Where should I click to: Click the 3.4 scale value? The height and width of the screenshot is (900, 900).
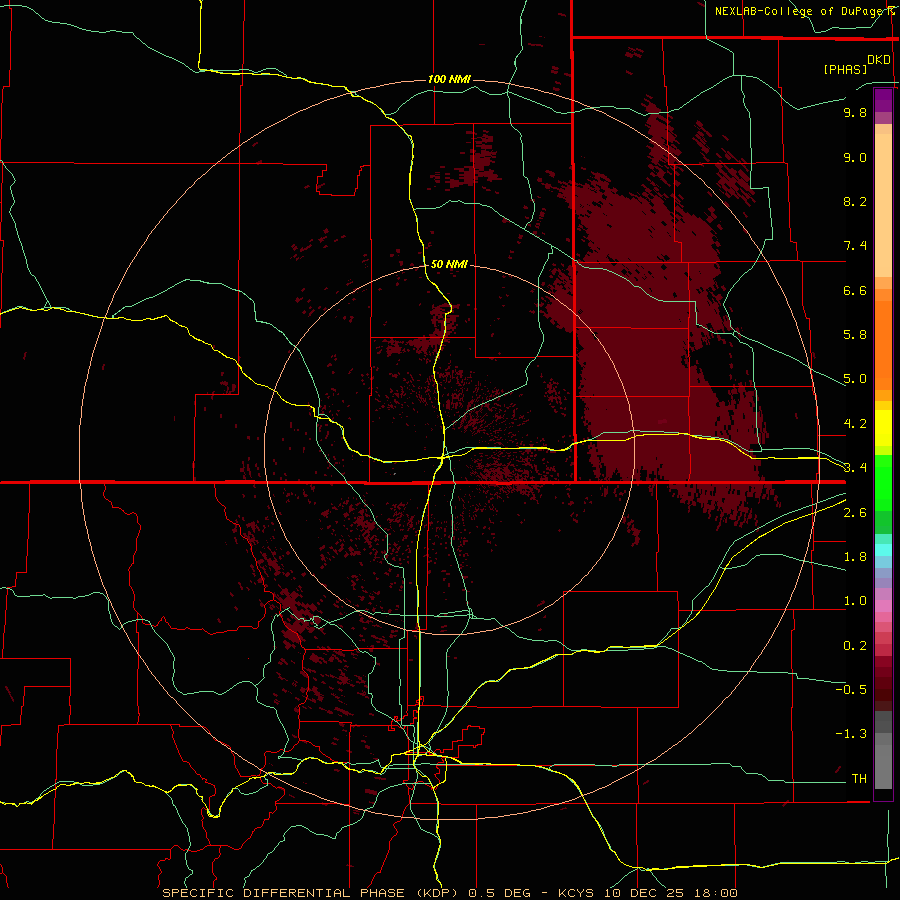[x=855, y=468]
